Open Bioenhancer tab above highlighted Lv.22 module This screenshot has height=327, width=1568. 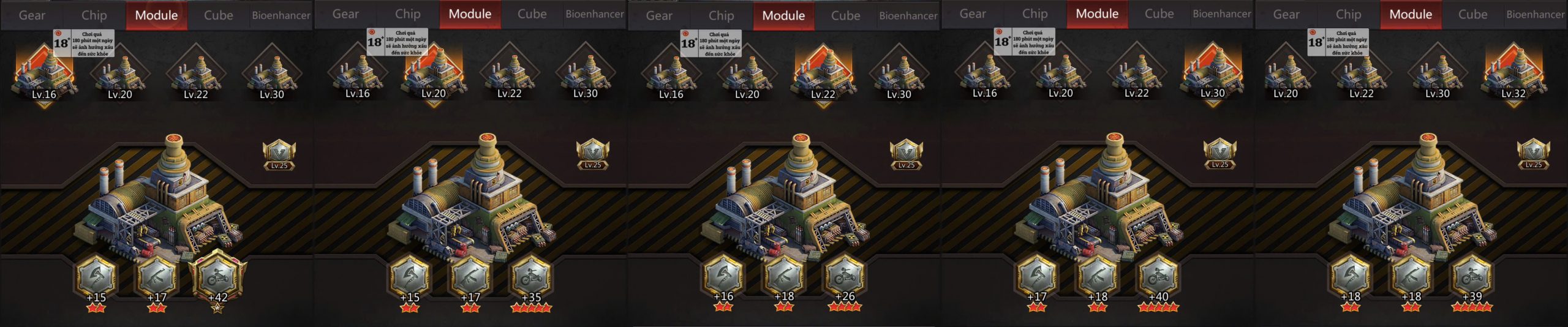(908, 15)
